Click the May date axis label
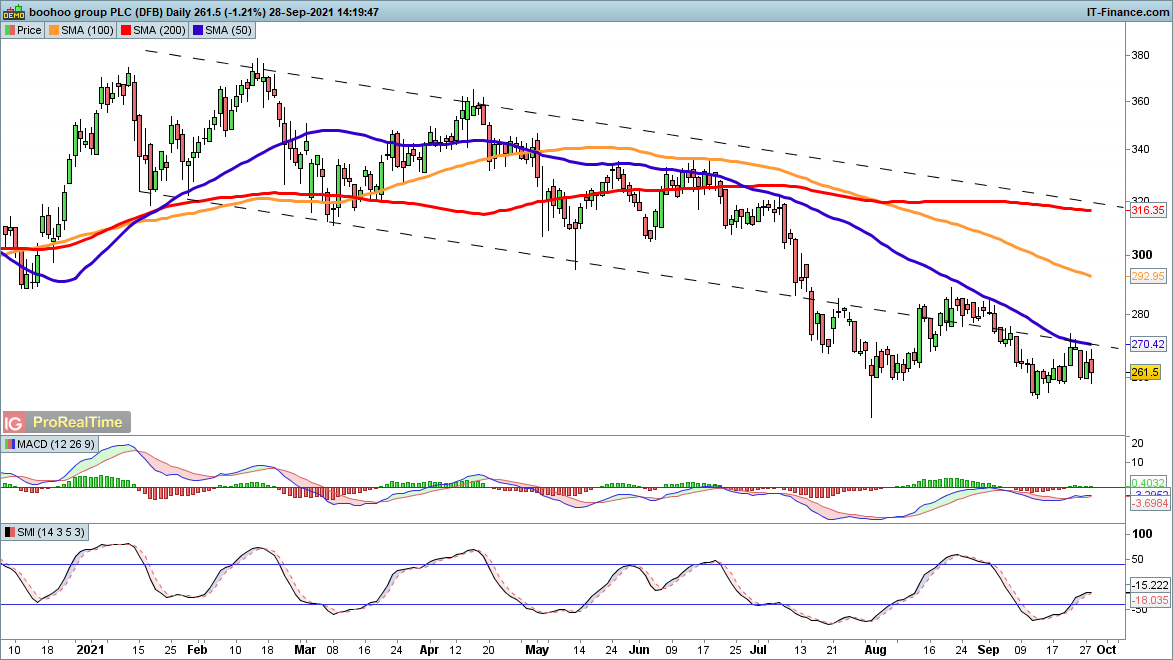The height and width of the screenshot is (660, 1173). click(x=537, y=650)
